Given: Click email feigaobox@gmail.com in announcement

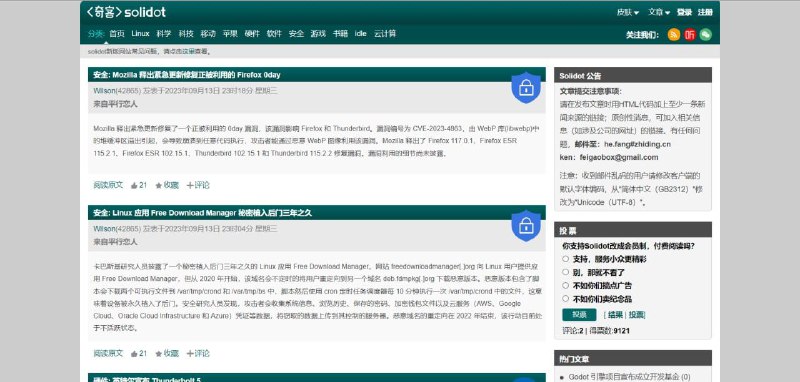Looking at the screenshot, I should [618, 158].
